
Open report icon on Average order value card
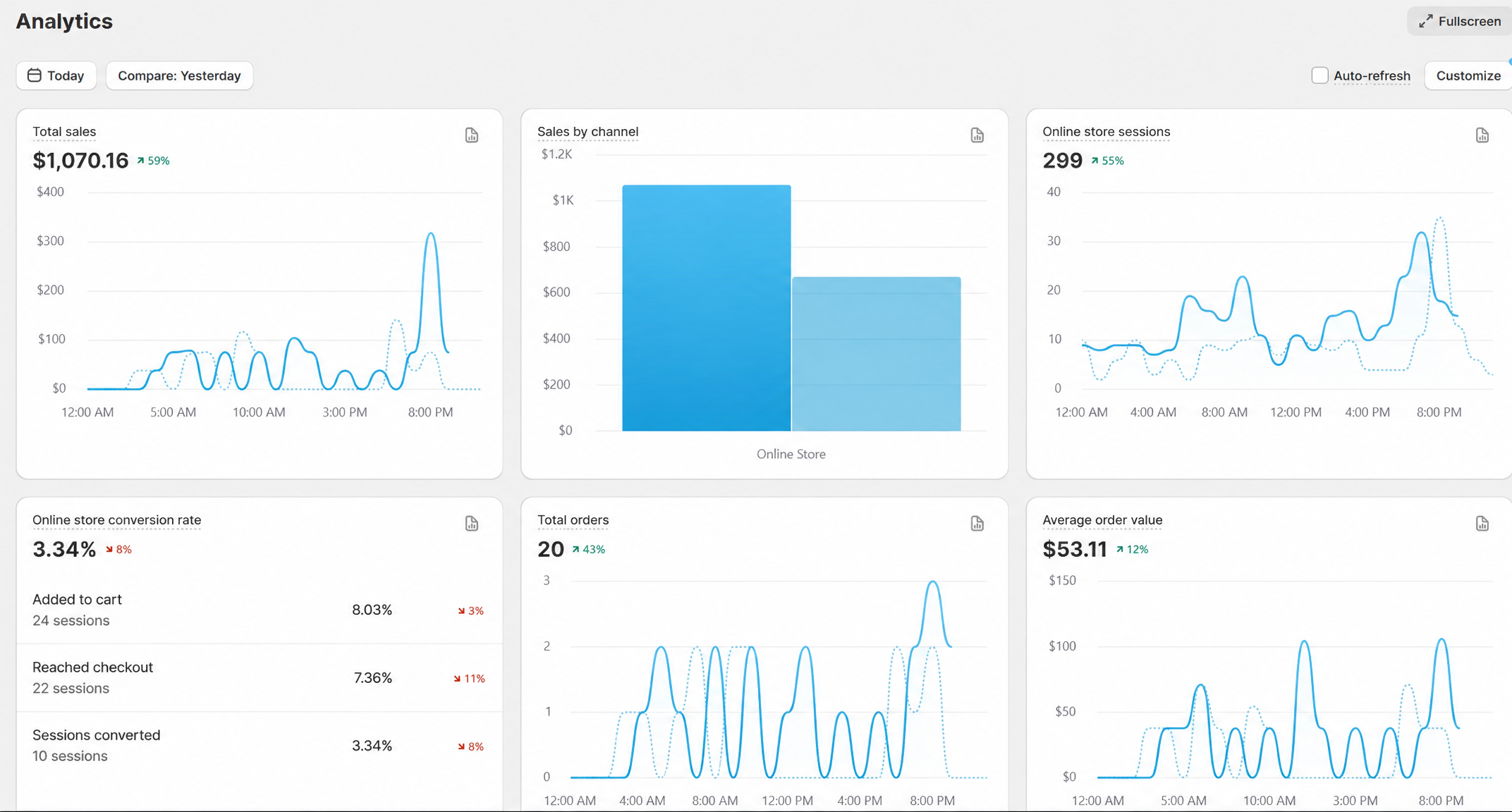coord(1482,524)
